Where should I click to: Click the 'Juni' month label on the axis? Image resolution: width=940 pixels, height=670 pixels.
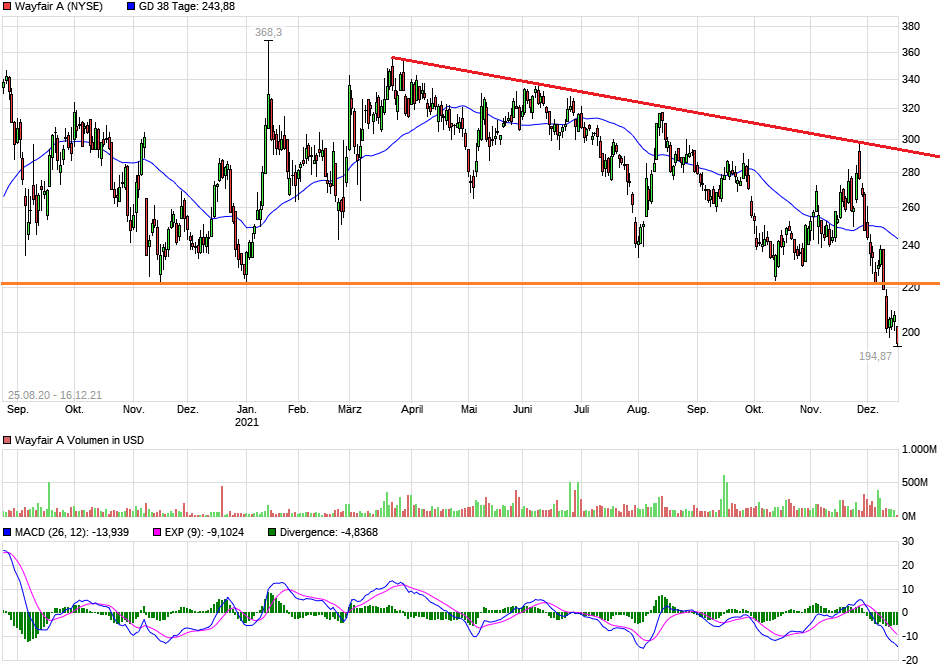[523, 410]
